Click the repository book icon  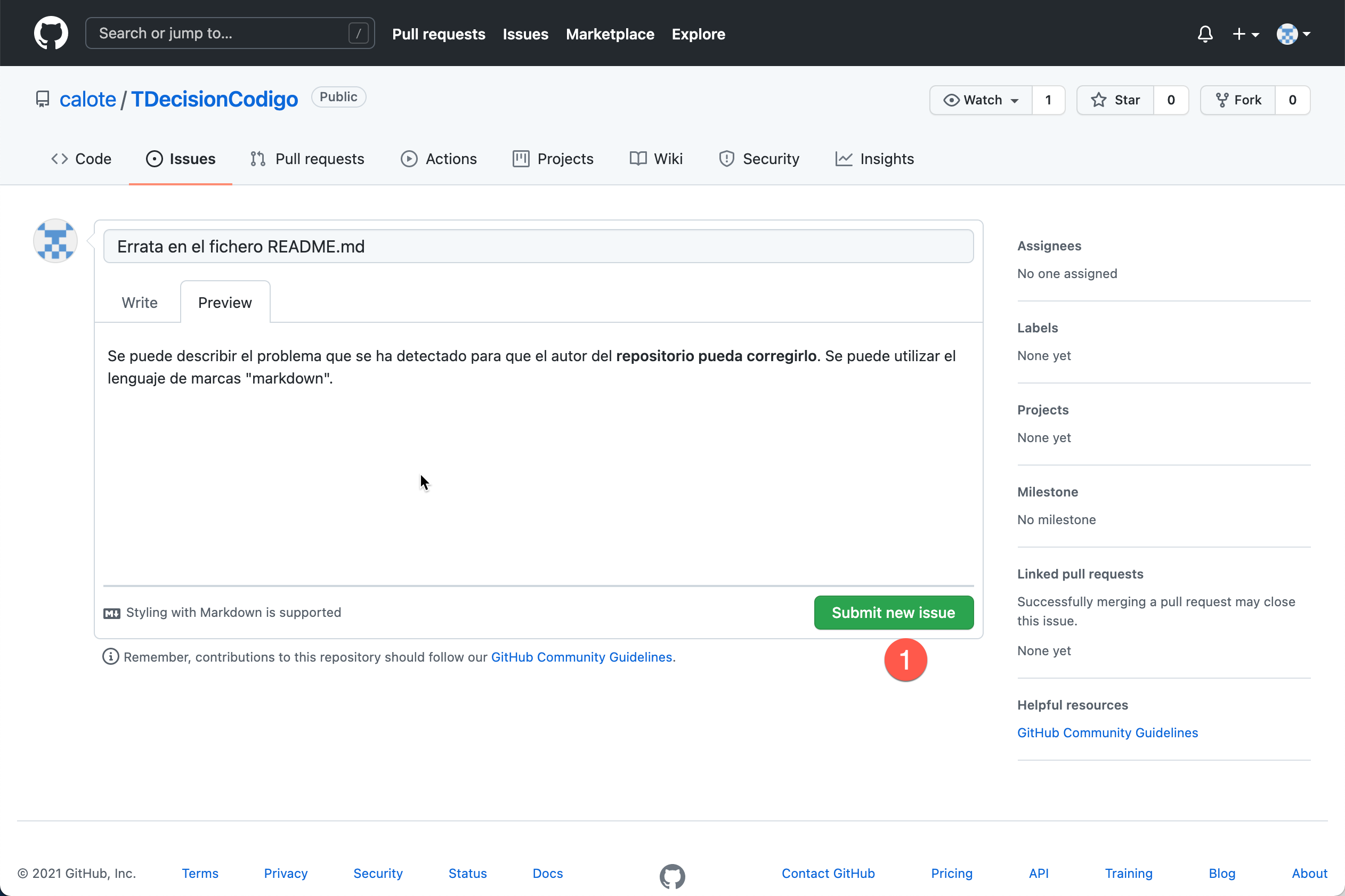[x=42, y=100]
